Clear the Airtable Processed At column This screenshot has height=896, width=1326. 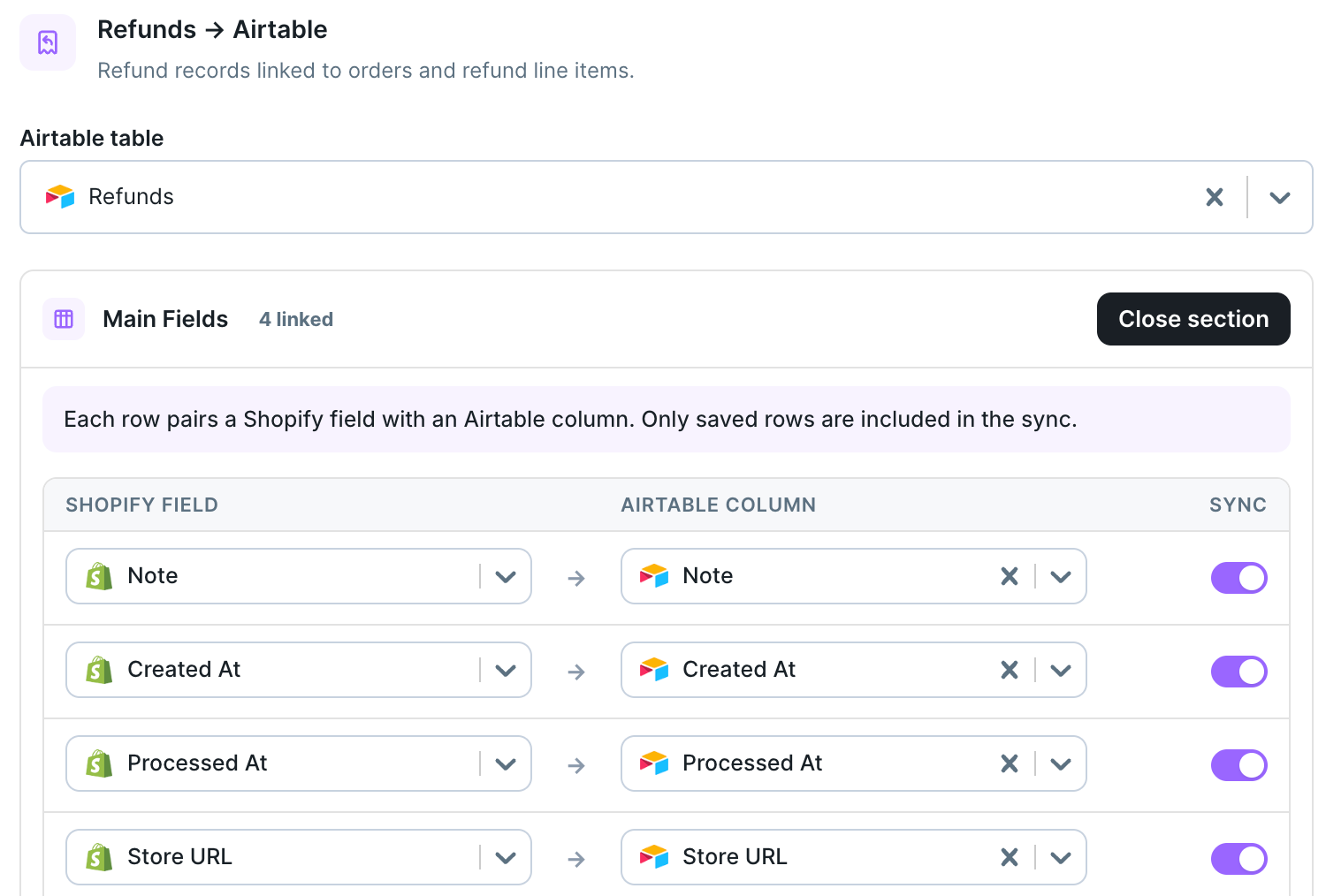1010,763
